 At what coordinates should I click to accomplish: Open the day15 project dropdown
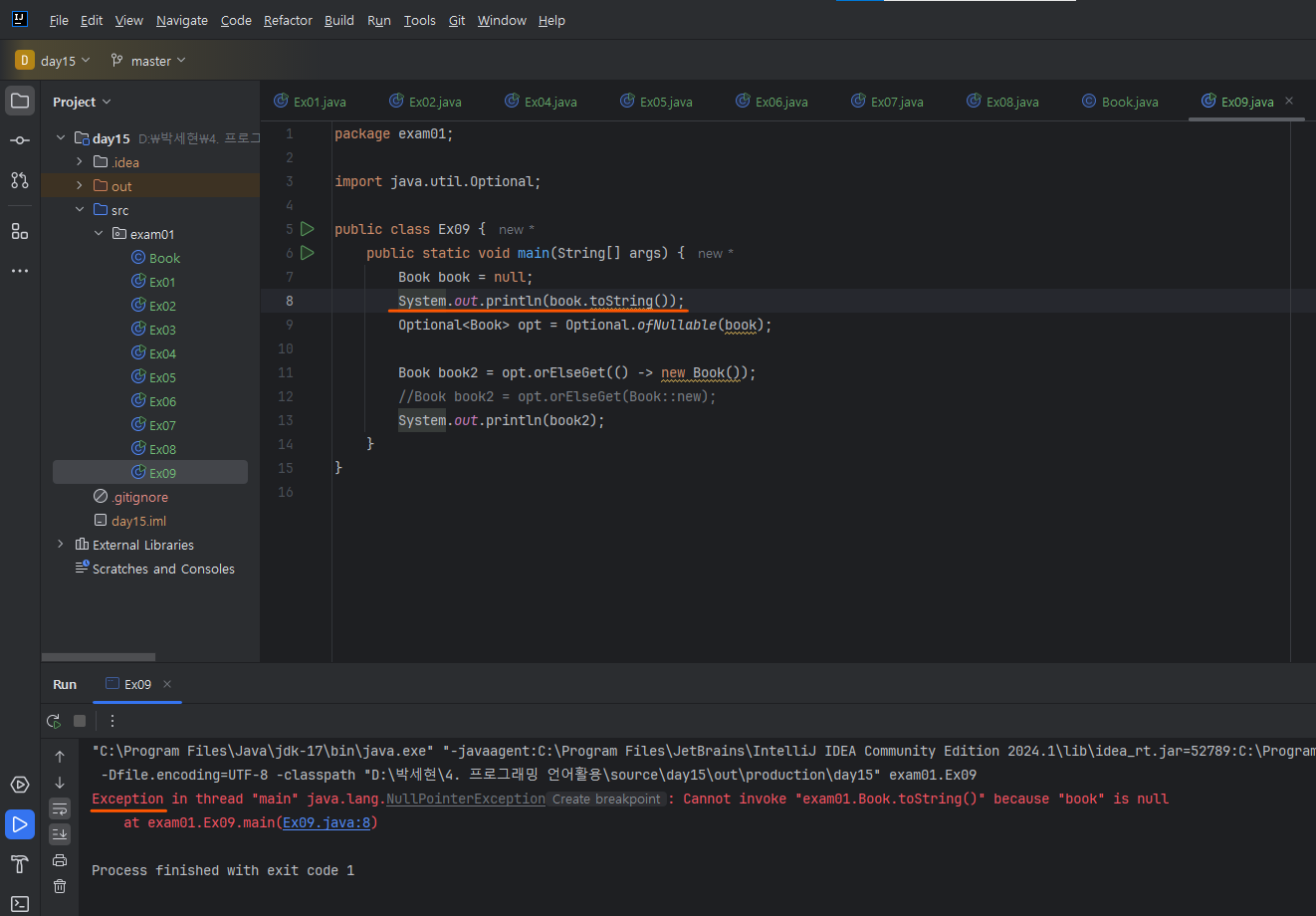(53, 61)
